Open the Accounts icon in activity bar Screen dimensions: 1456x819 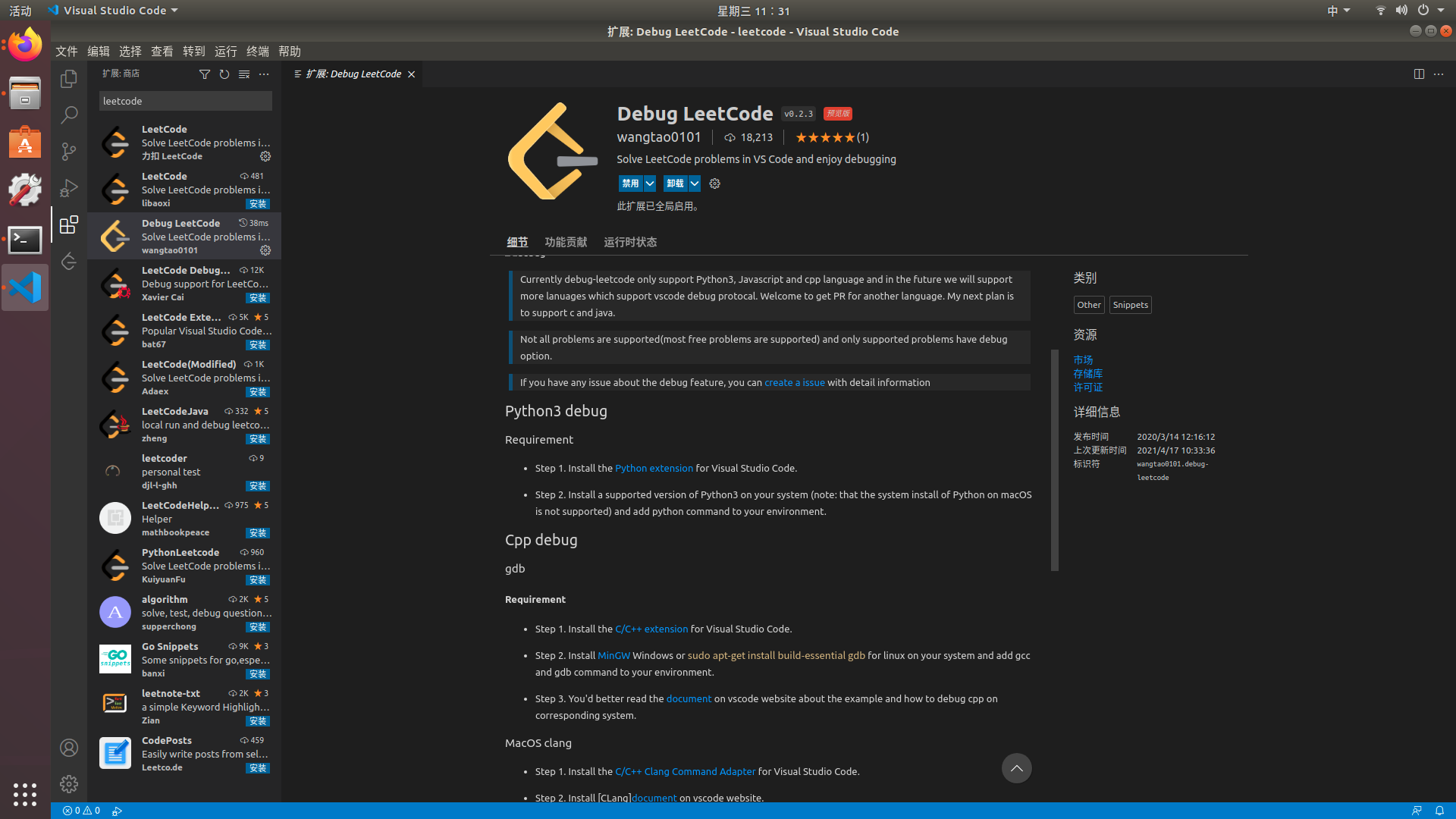coord(69,748)
